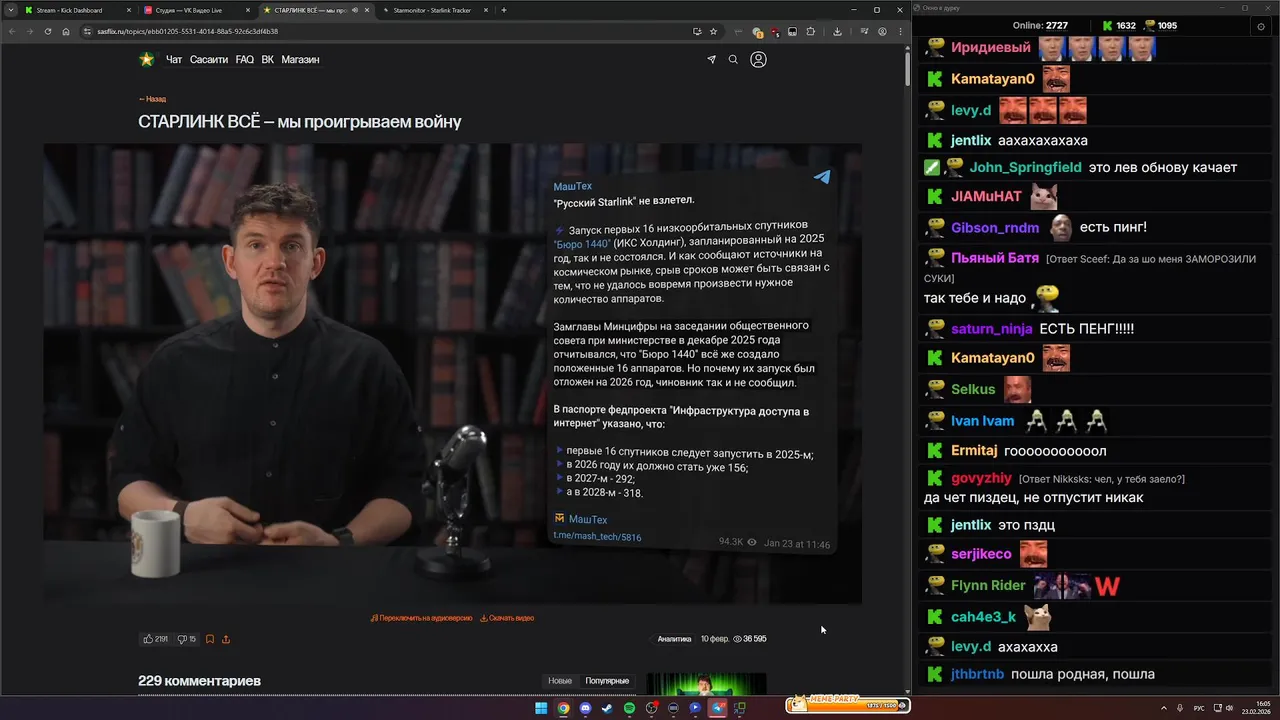Open Windows Start menu

pyautogui.click(x=541, y=708)
